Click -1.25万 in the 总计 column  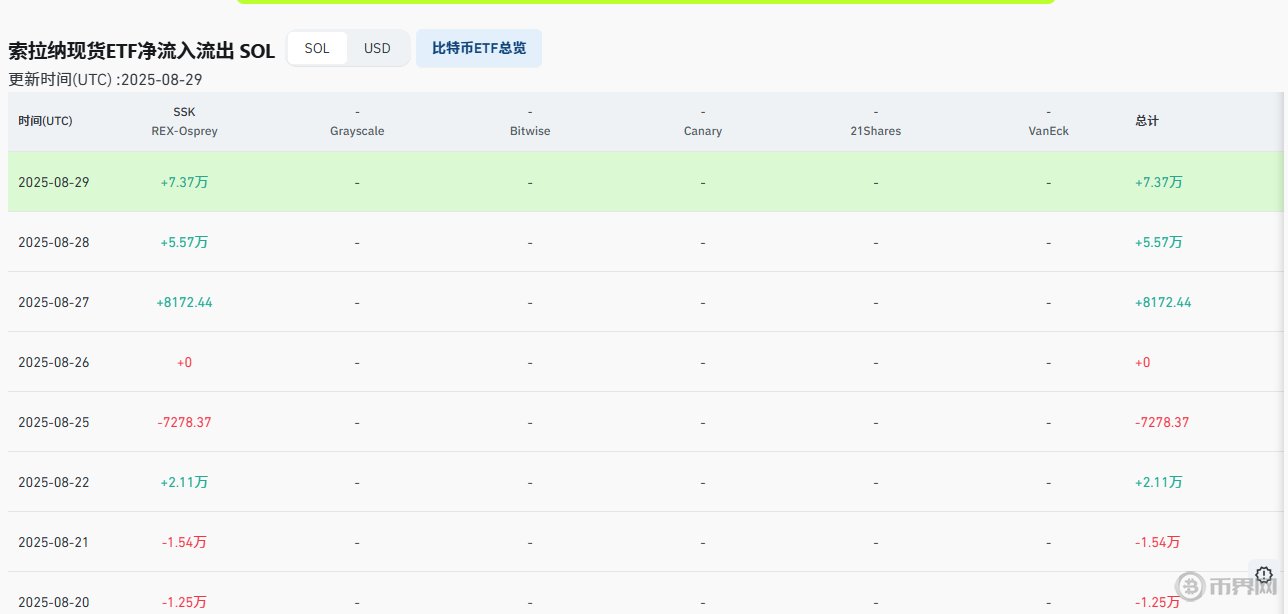point(1158,602)
